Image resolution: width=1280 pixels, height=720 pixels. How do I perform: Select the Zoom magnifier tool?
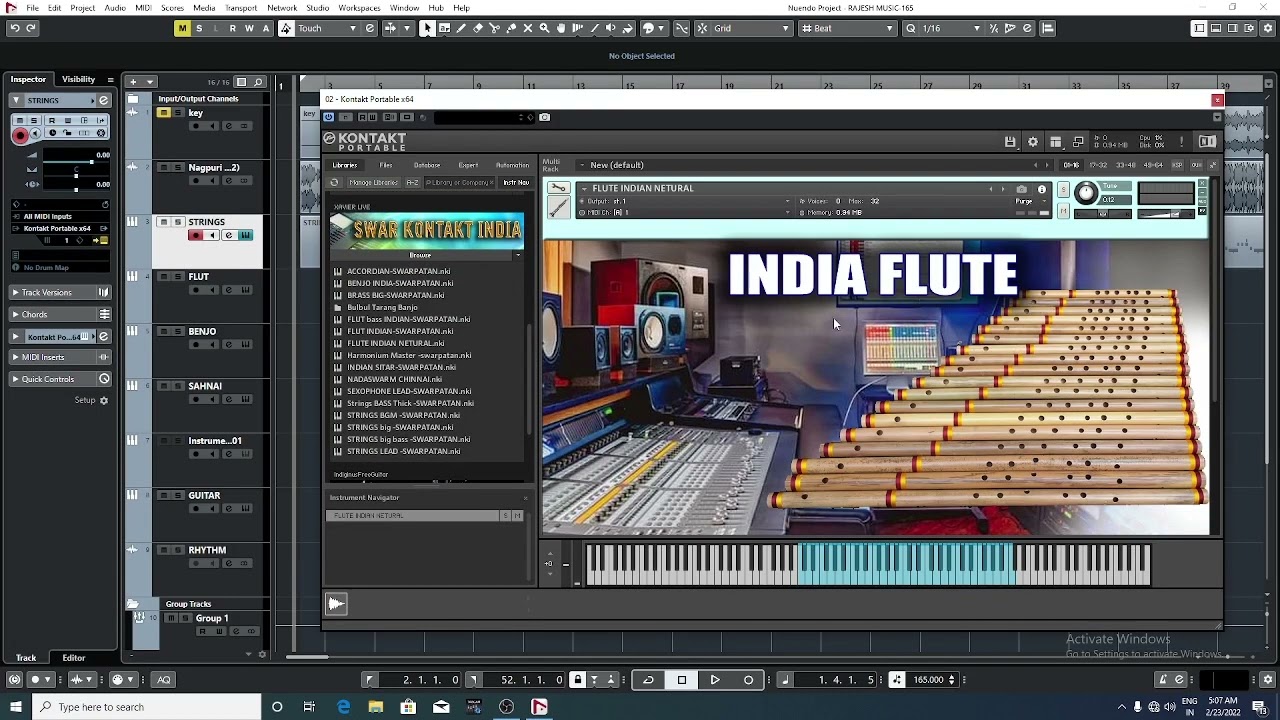pos(544,28)
